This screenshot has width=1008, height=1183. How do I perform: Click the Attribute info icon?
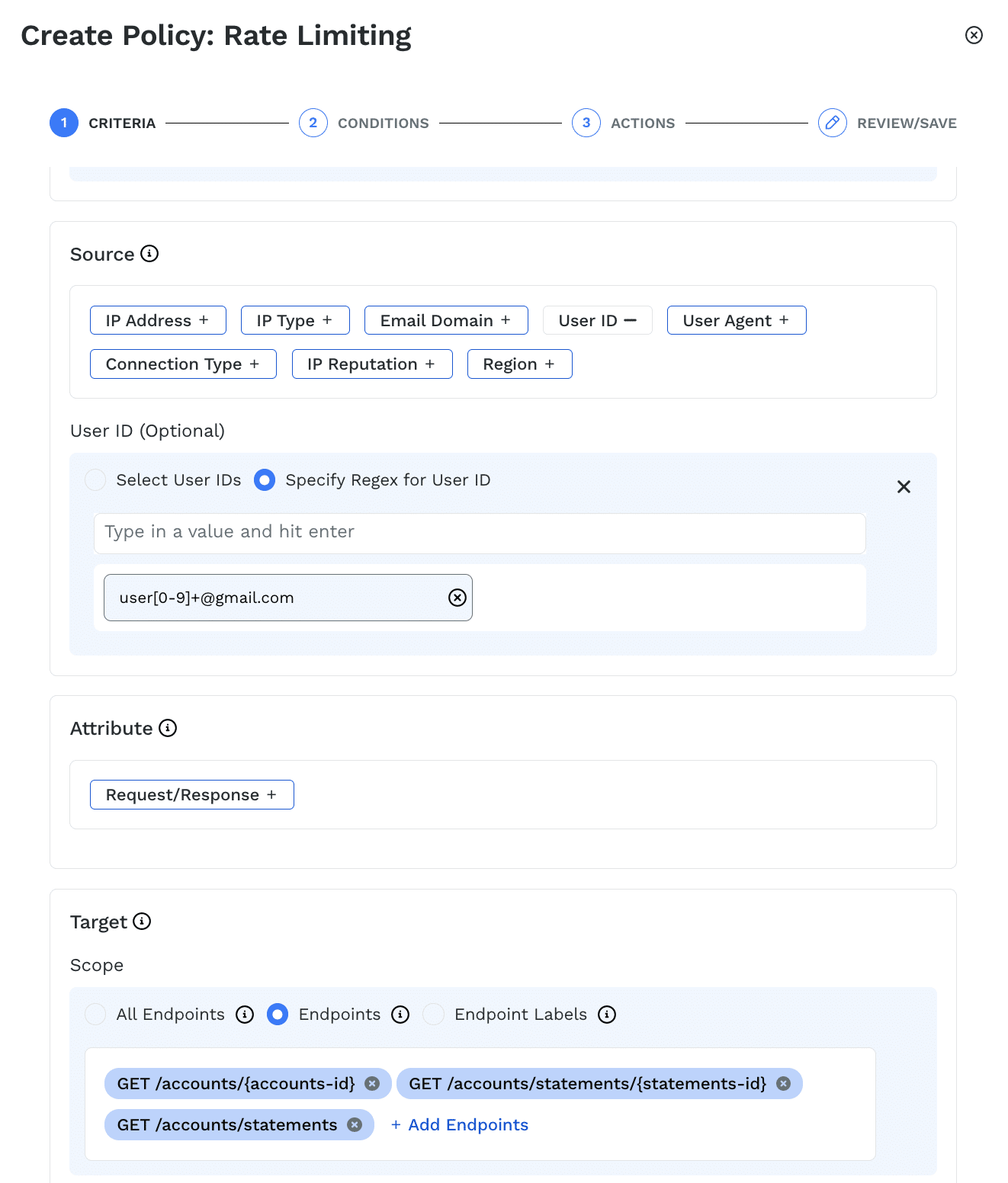coord(168,728)
